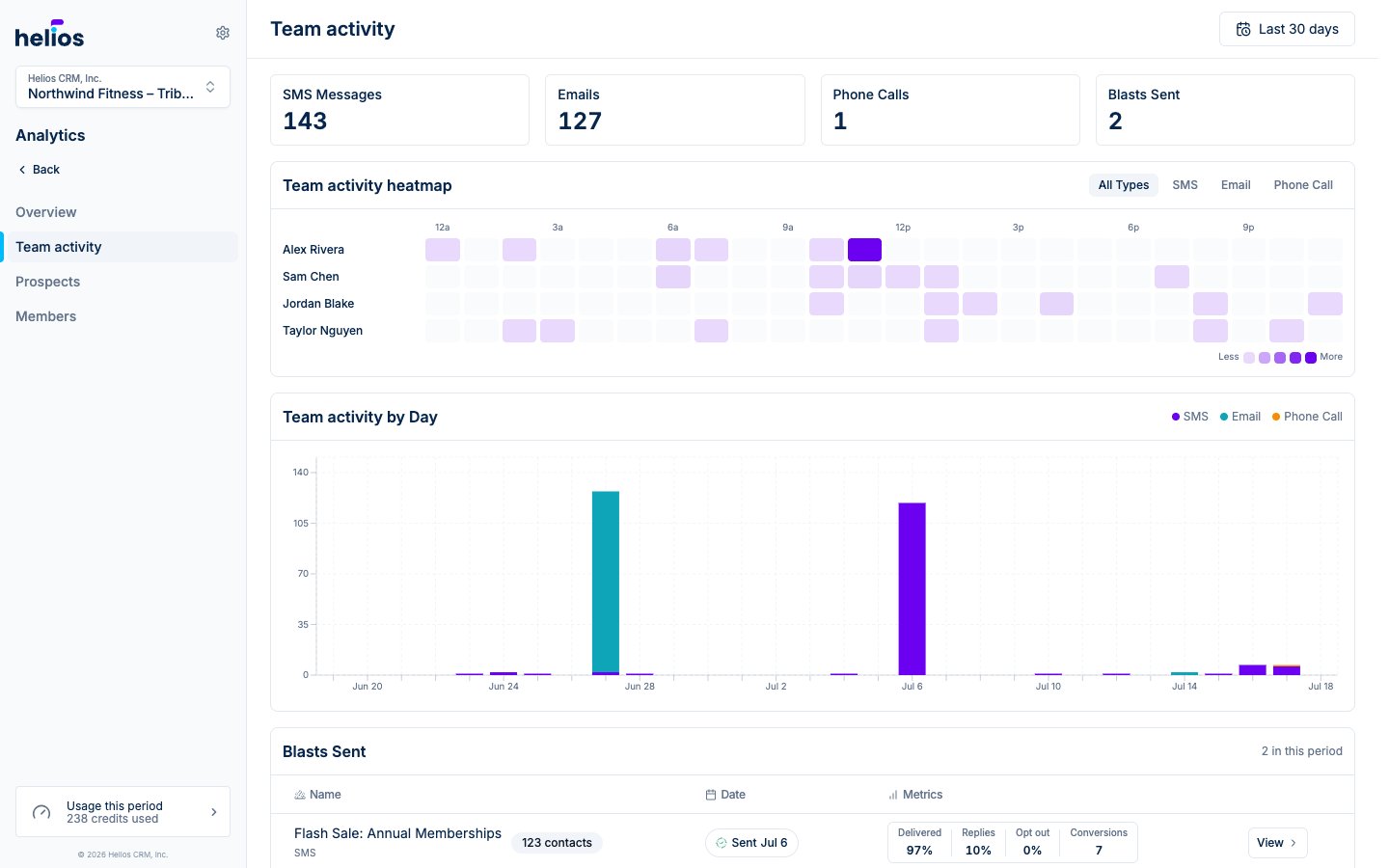Filter heatmap by Phone Call

pyautogui.click(x=1303, y=185)
